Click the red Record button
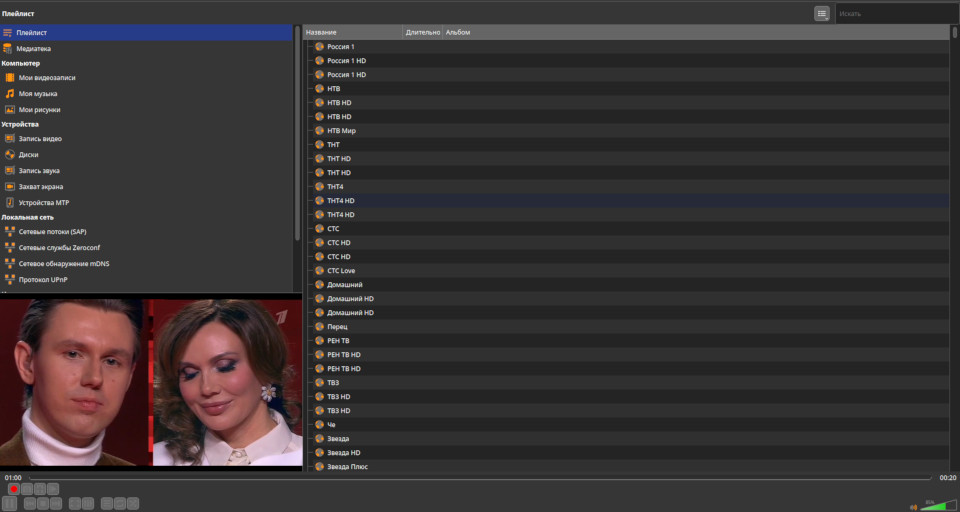 pyautogui.click(x=14, y=489)
